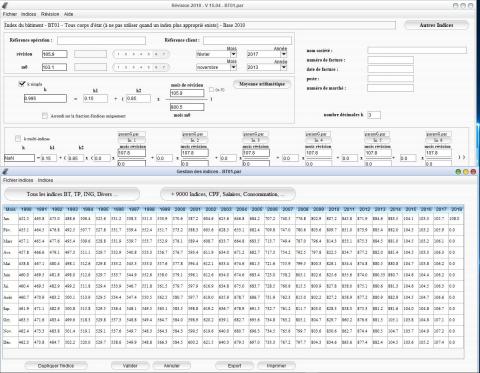Viewport: 480px width, 373px height.
Task: Click the In. 2 button in multi-indices row
Action: point(195,140)
